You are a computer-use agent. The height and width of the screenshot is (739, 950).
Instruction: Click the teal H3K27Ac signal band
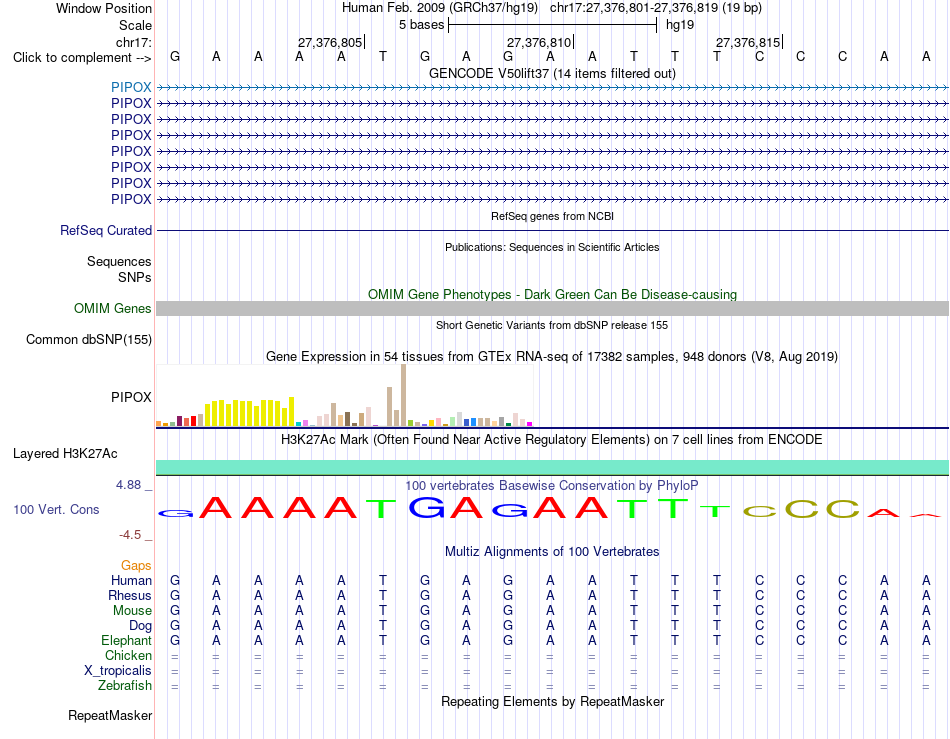tap(552, 467)
